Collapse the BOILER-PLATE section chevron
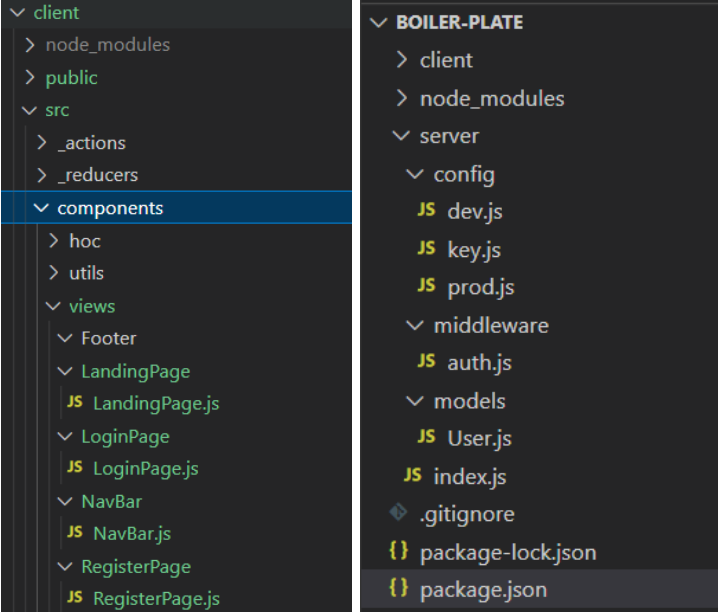 point(378,23)
